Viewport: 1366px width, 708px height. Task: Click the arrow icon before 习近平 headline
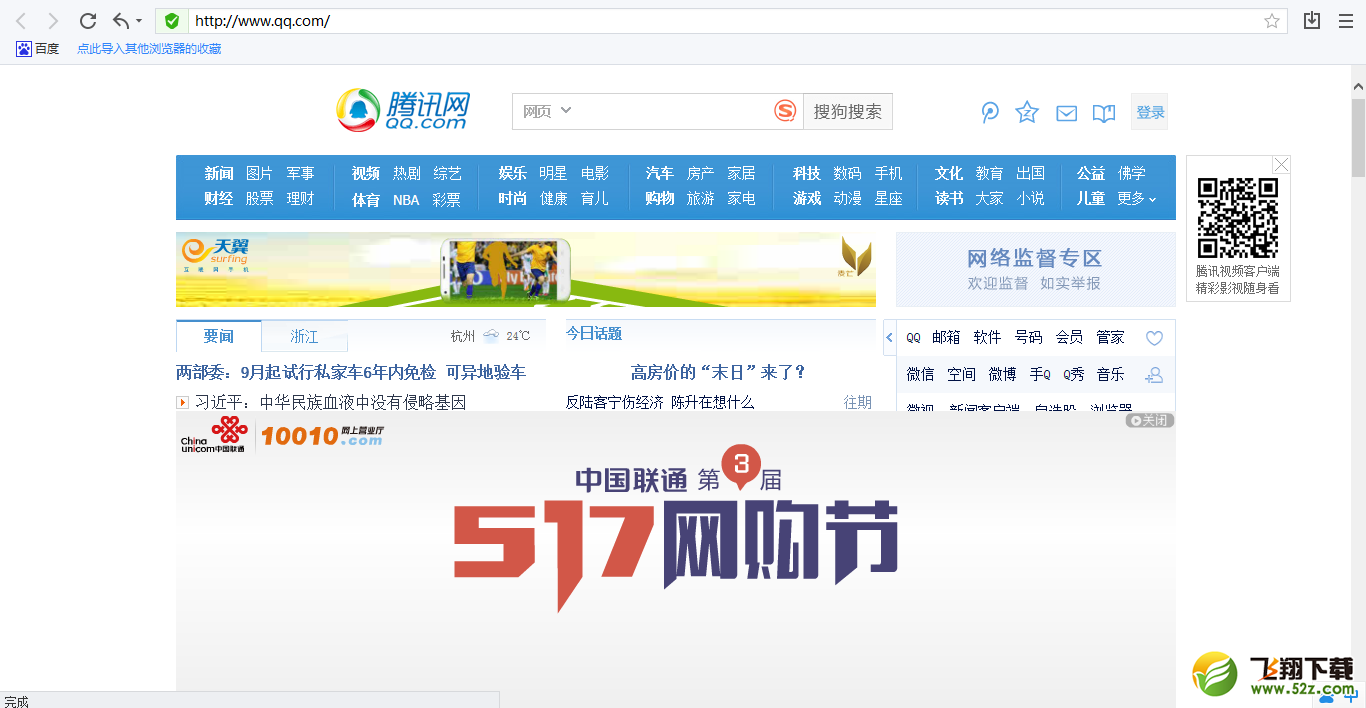(x=183, y=402)
